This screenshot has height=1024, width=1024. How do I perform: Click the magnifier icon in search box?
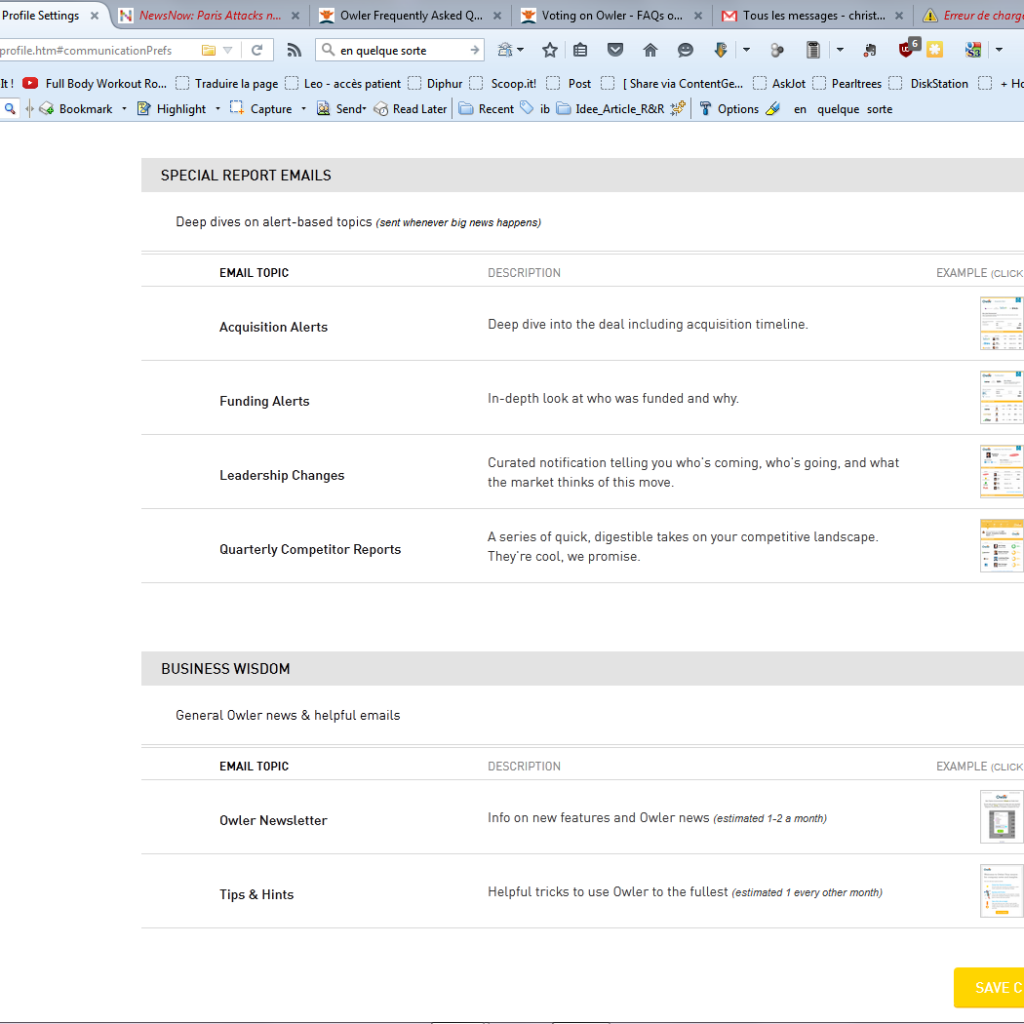(x=328, y=50)
